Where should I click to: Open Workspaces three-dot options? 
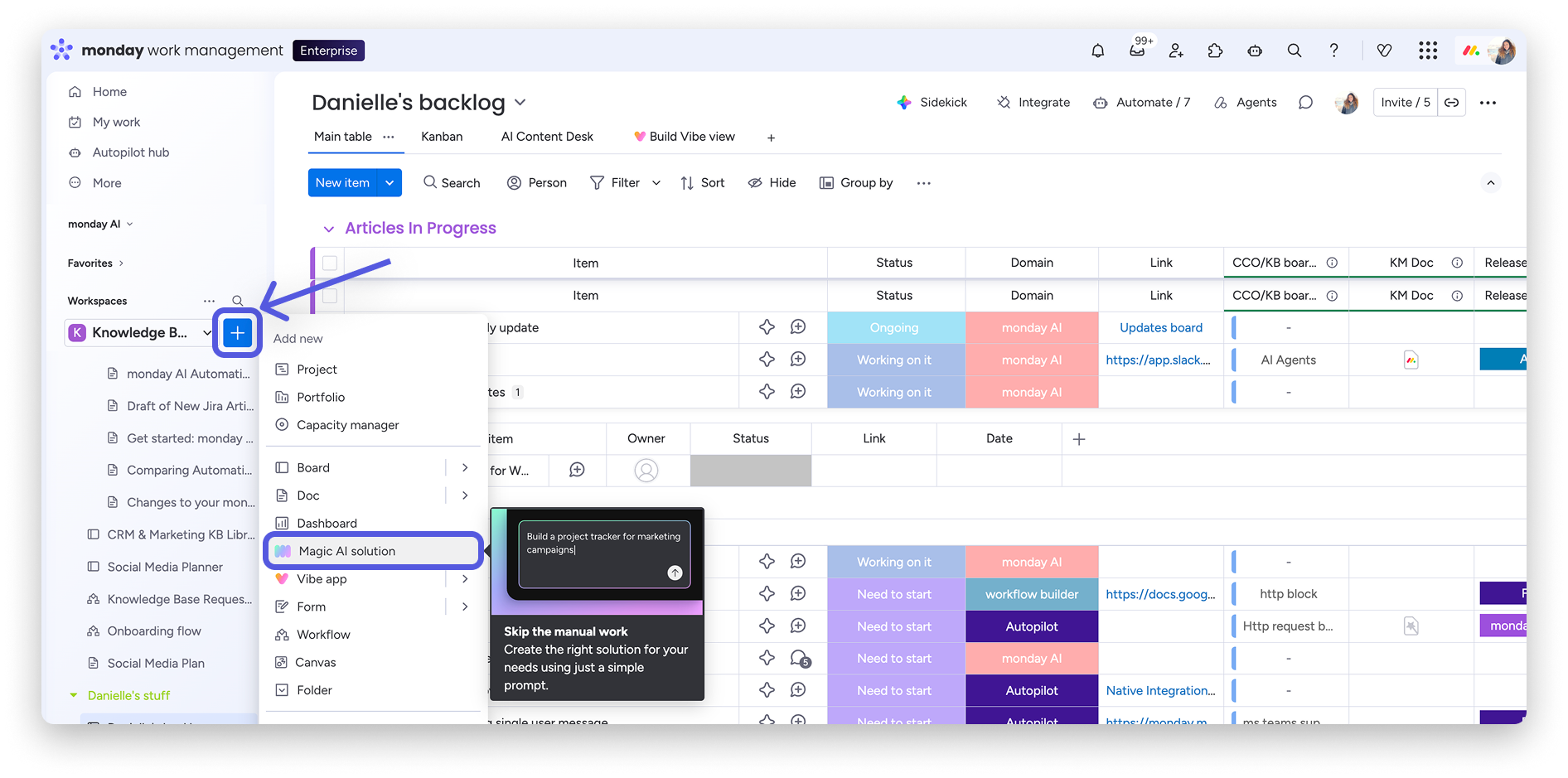point(209,301)
